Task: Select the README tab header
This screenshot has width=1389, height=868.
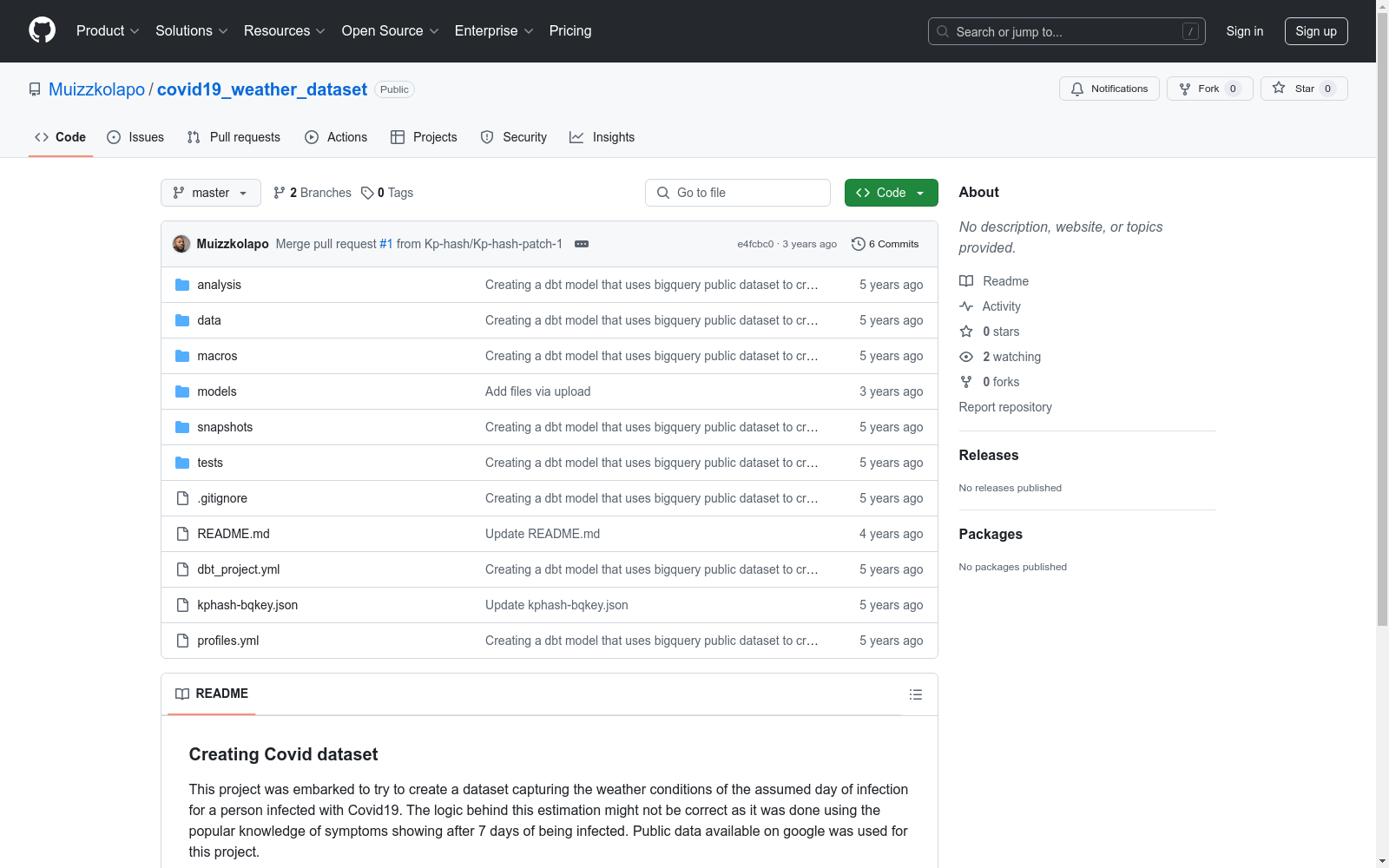Action: pyautogui.click(x=212, y=694)
